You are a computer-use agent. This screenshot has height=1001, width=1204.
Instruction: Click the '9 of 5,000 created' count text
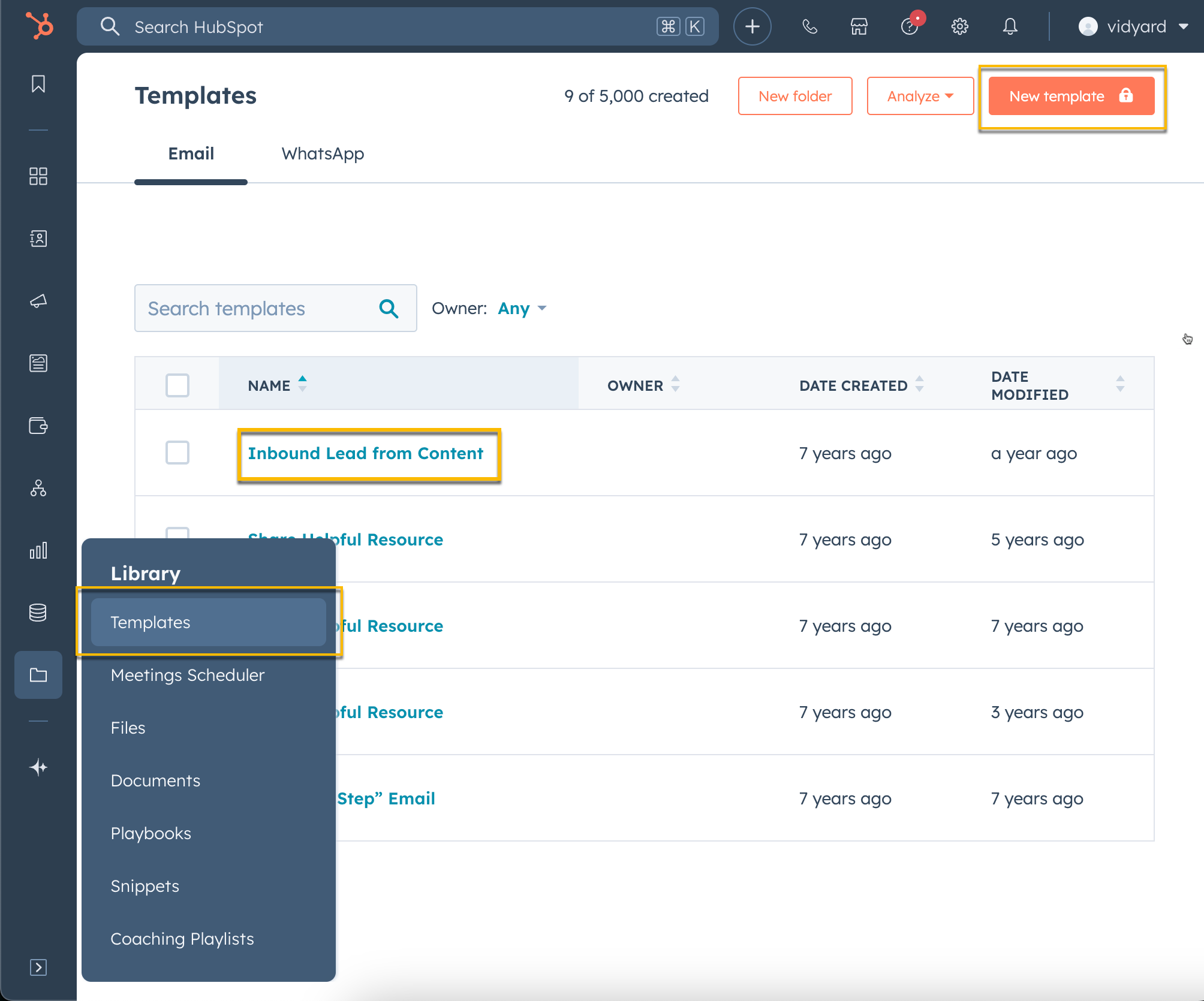[636, 96]
